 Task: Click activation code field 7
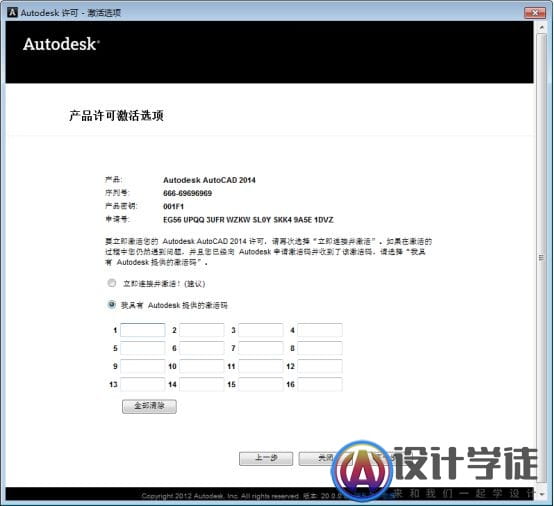261,348
